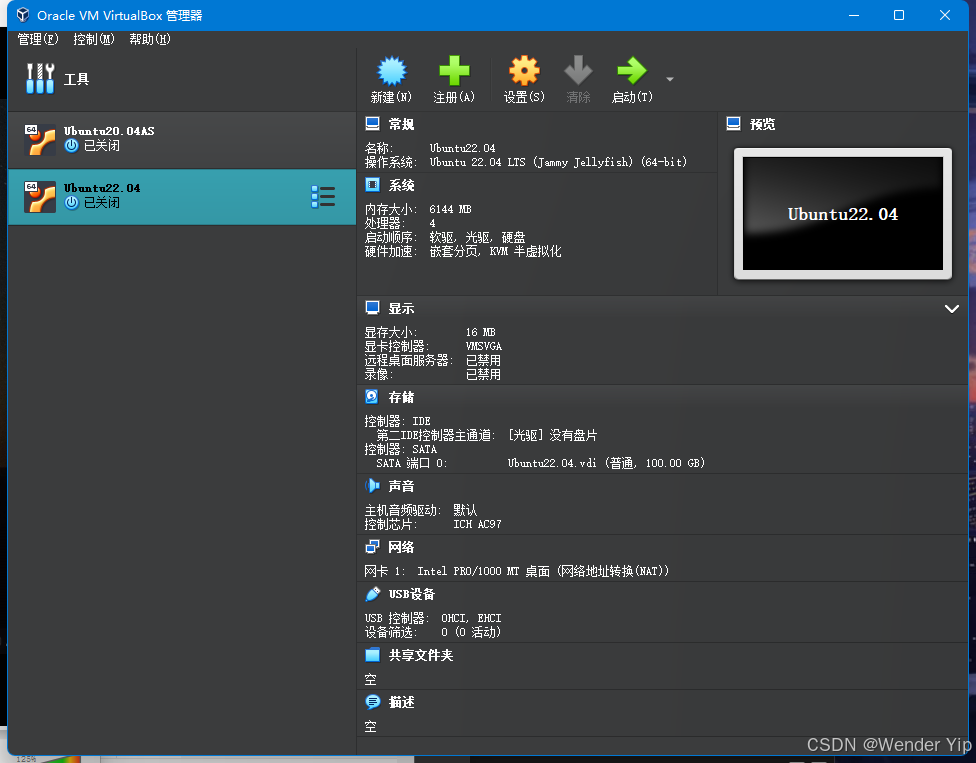Open the 共享文件夹 settings heading link

[x=421, y=655]
